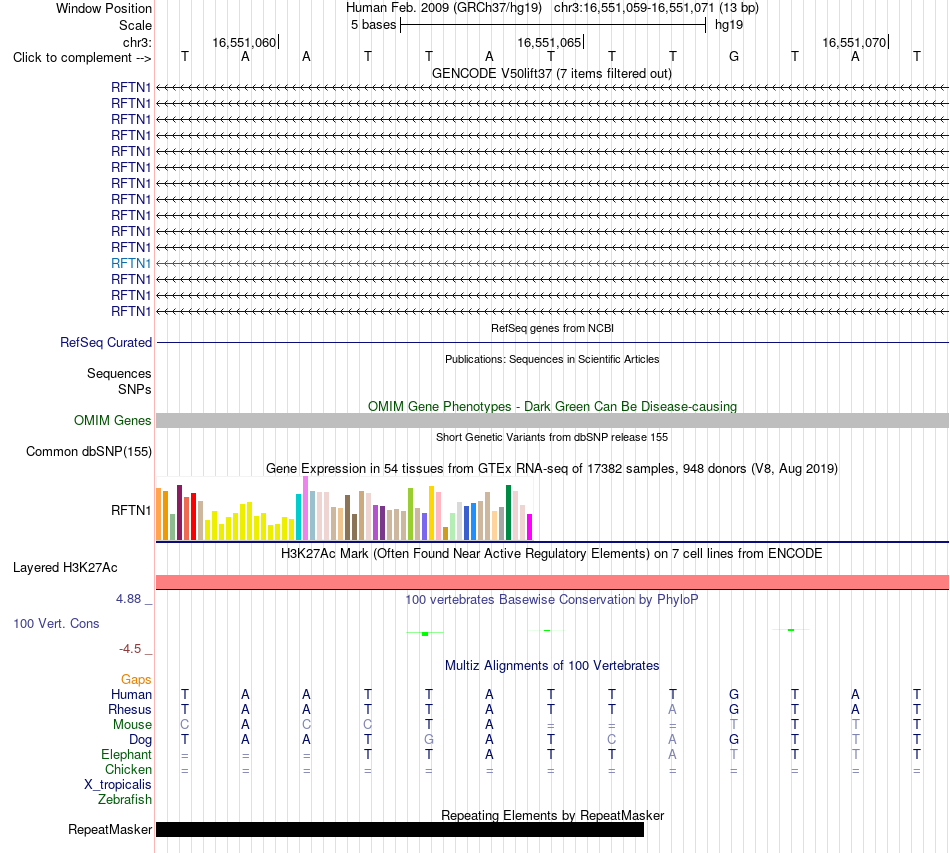
Task: Click 'RefSeq genes from NCBI' track title
Action: pyautogui.click(x=553, y=328)
